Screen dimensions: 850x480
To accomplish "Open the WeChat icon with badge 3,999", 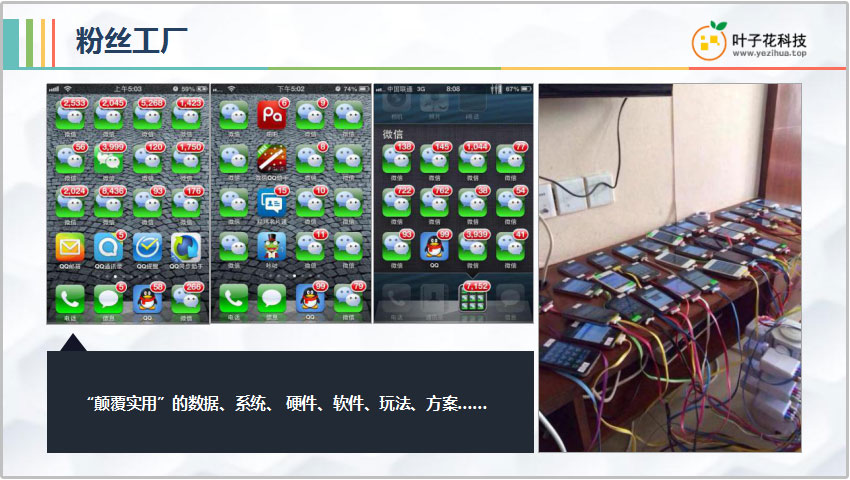I will coord(108,159).
